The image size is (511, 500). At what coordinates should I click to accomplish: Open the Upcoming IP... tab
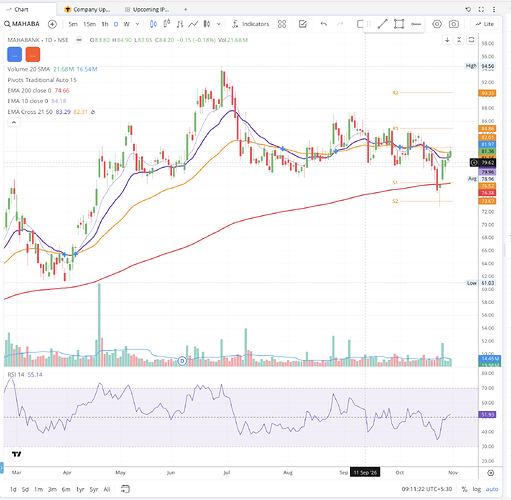147,9
